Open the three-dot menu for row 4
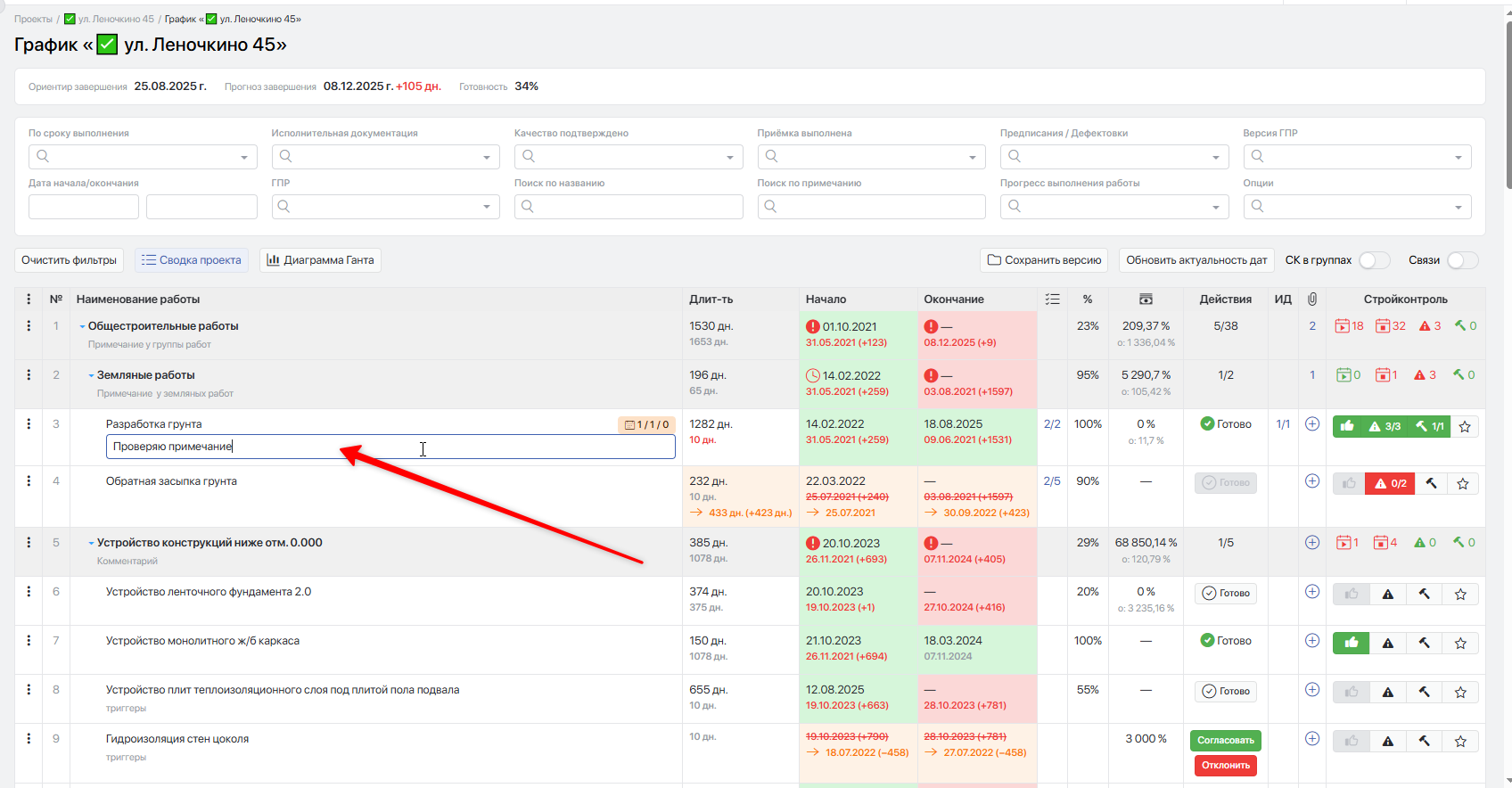 [x=29, y=481]
